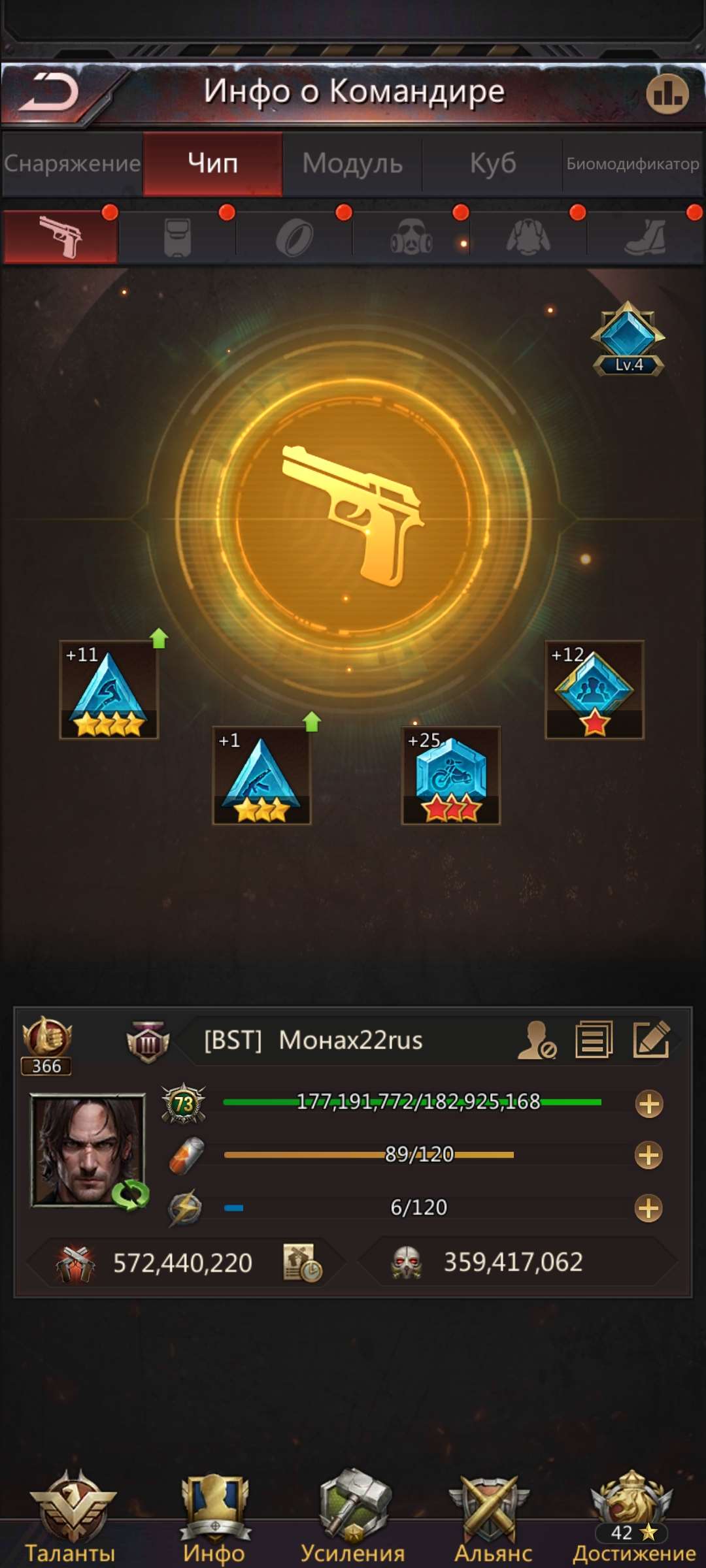Add energy with lightning-row plus button
706x1568 pixels.
[x=648, y=1208]
